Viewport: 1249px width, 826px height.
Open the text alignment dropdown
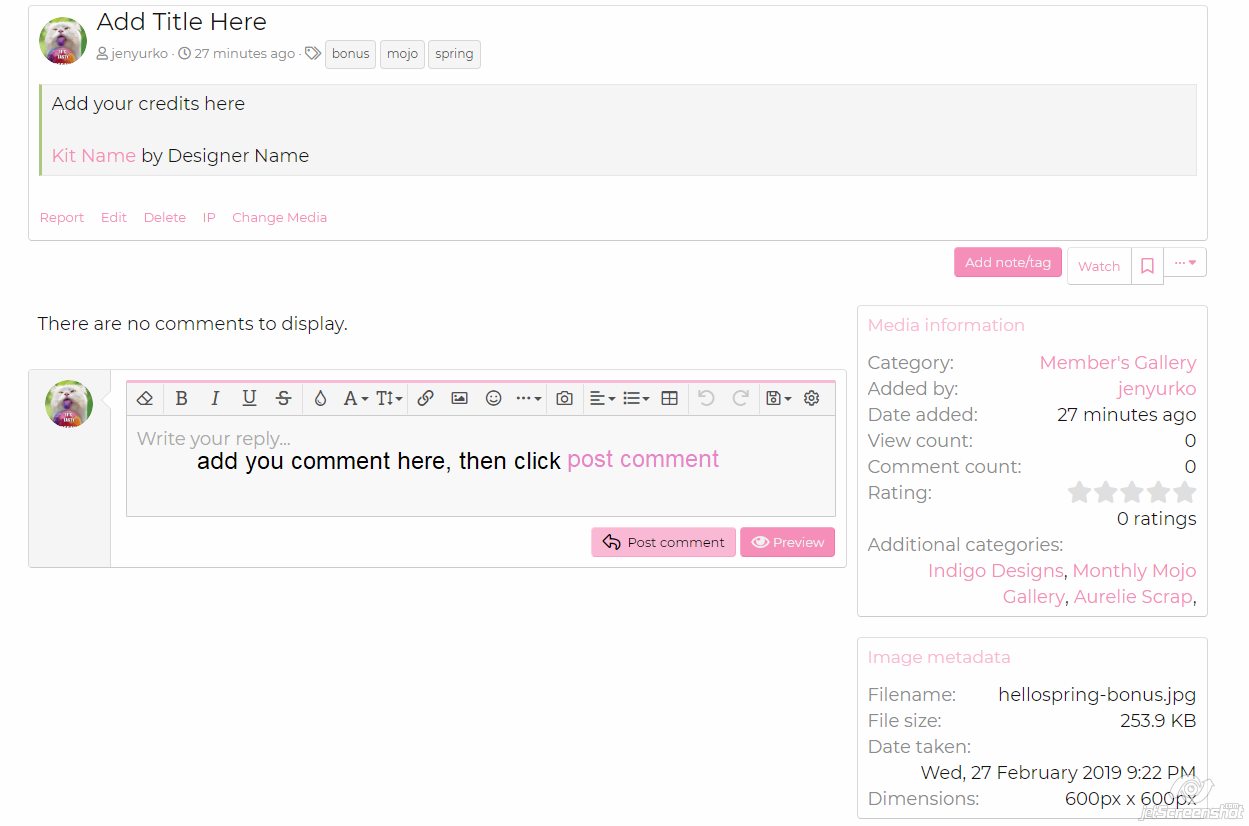(x=601, y=398)
